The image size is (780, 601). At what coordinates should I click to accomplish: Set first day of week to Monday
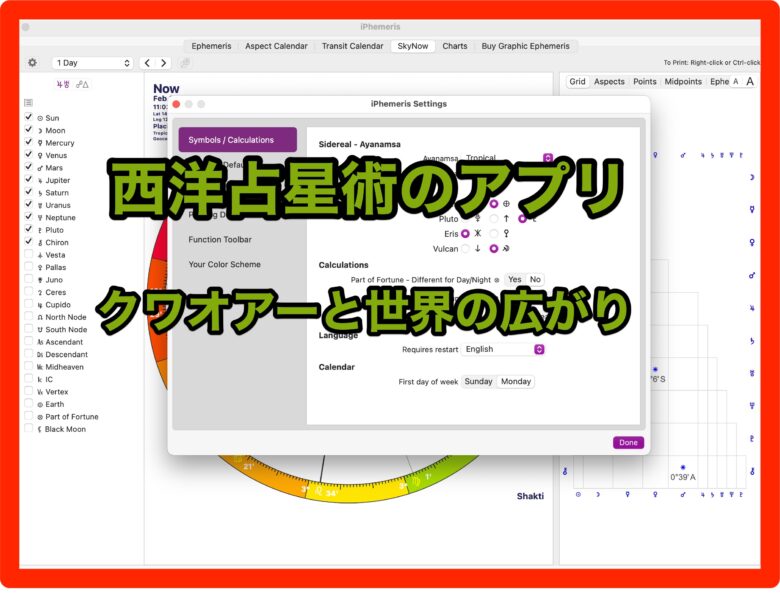click(516, 382)
